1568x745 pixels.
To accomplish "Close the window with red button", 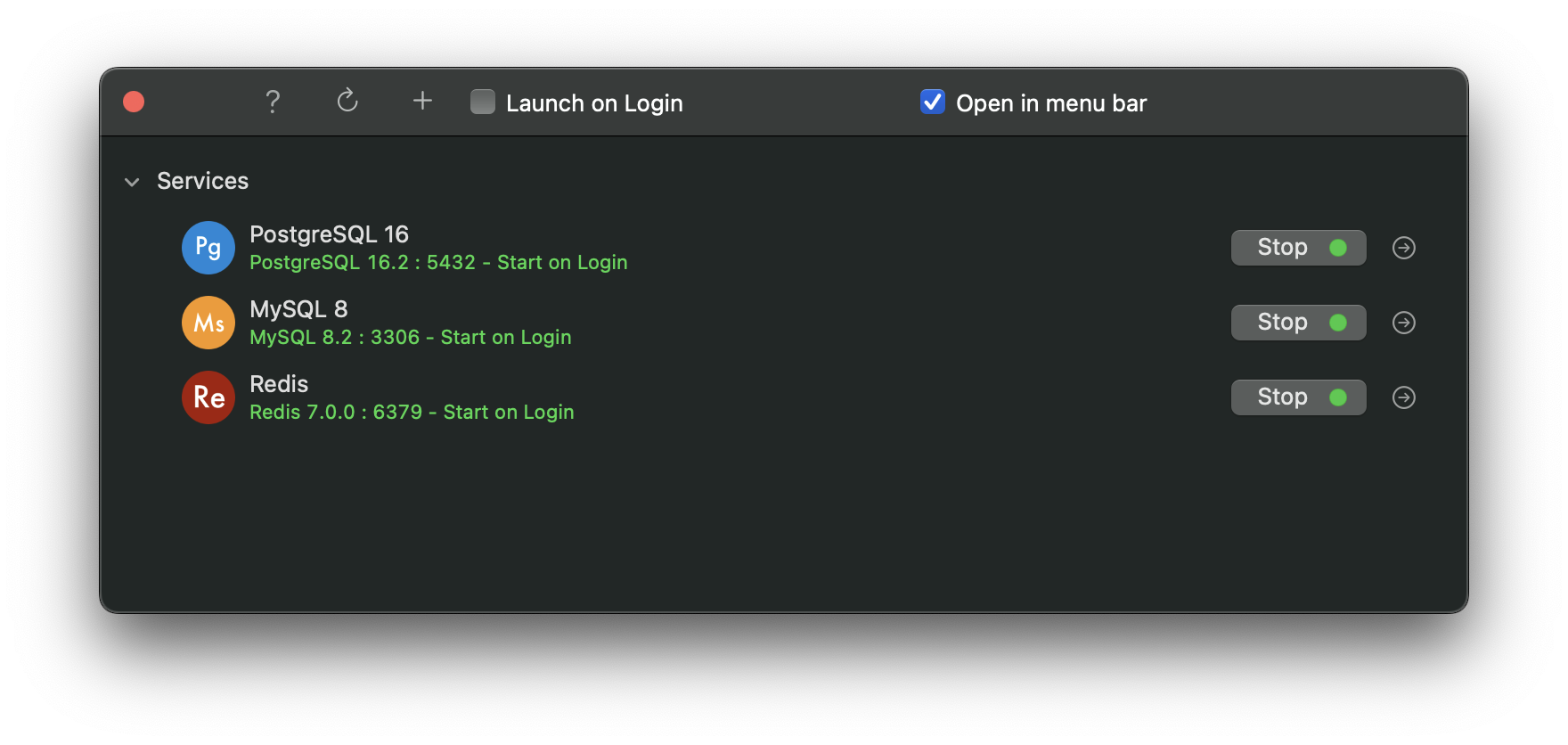I will (x=134, y=102).
